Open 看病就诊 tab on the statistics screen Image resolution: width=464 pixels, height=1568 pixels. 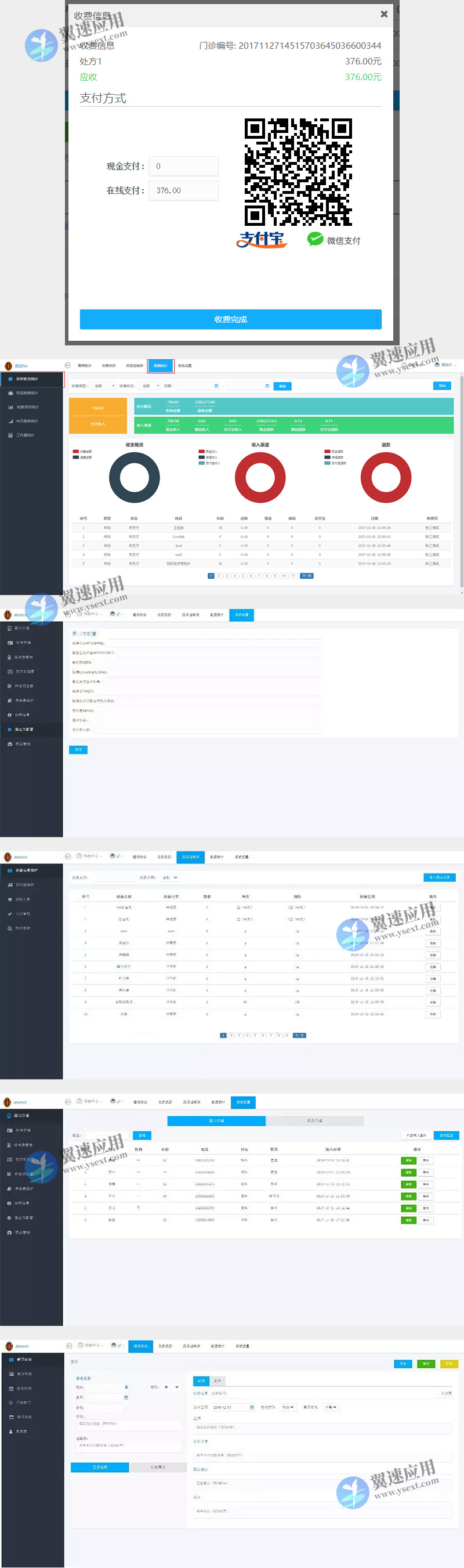pyautogui.click(x=85, y=366)
